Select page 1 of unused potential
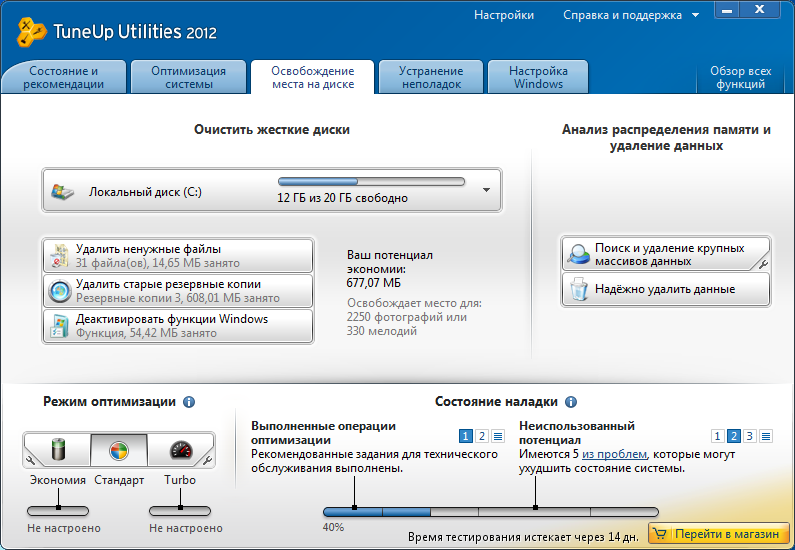Viewport: 795px width, 550px height. 717,436
